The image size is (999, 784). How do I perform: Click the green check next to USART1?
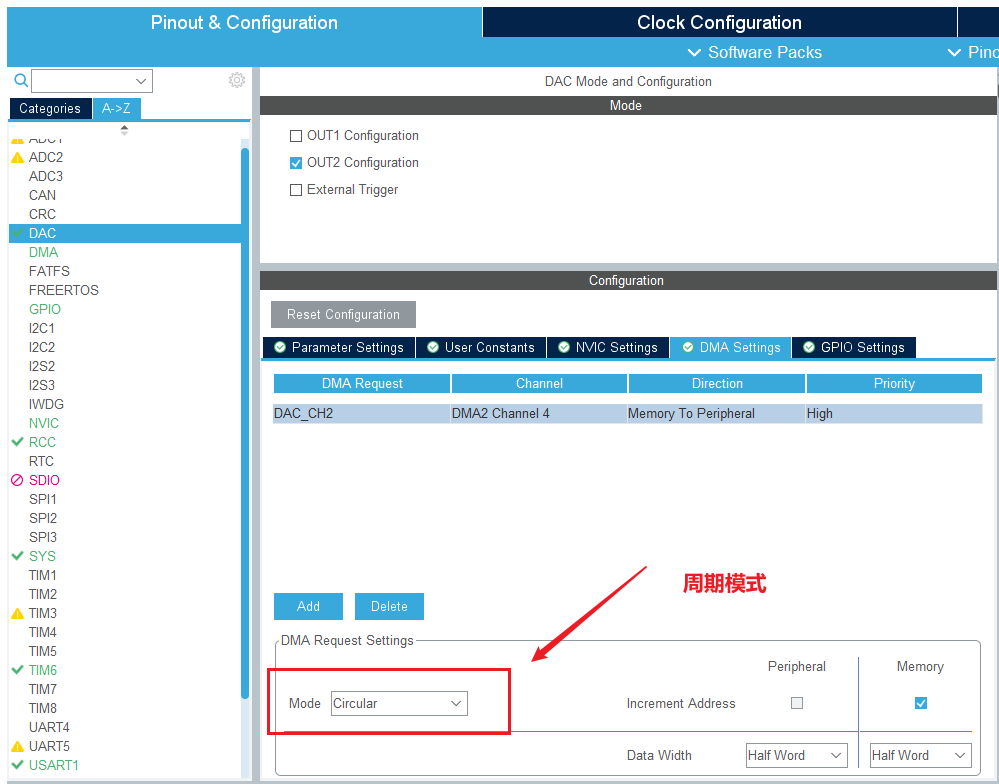(18, 765)
